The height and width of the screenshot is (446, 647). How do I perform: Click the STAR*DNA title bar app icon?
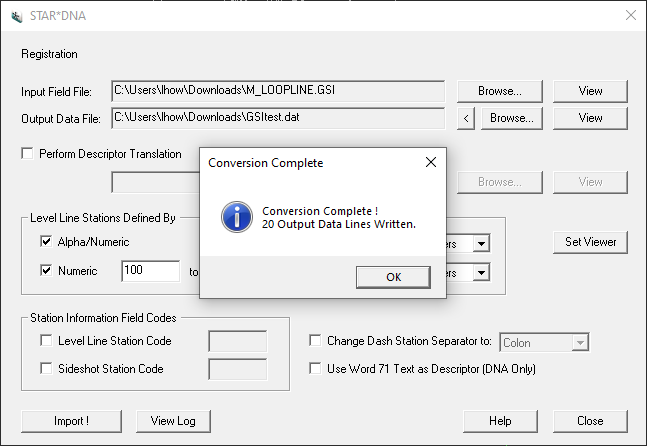point(17,15)
